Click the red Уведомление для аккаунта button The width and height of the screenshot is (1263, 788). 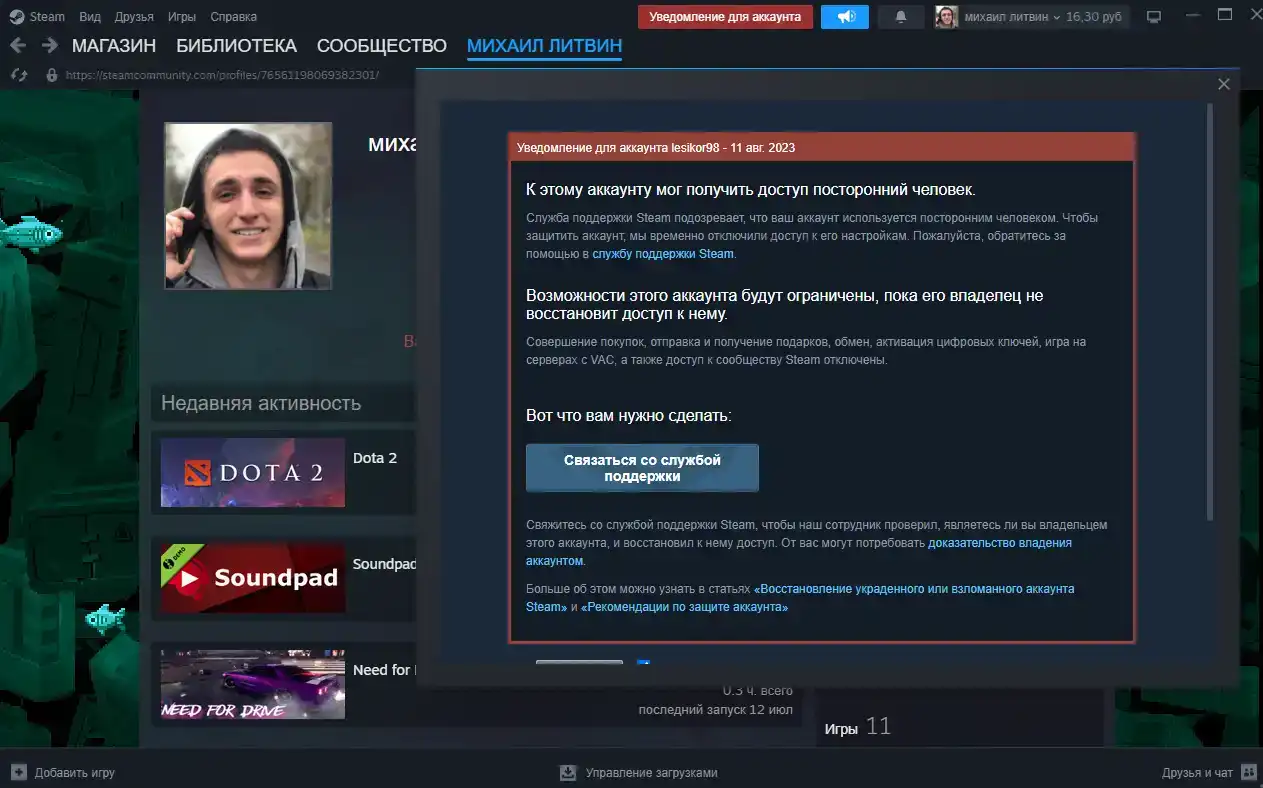(x=725, y=17)
